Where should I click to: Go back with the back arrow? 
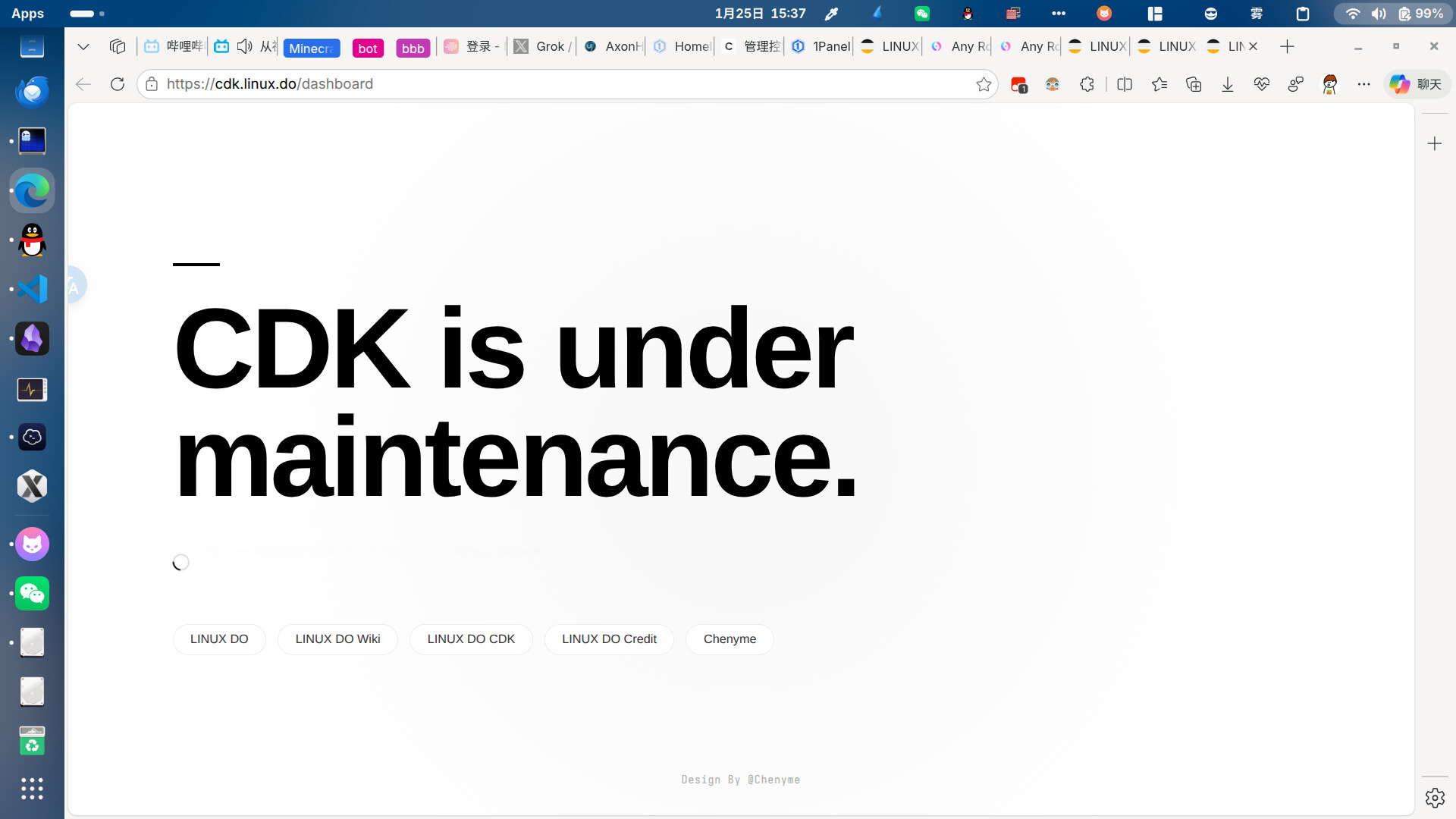[x=83, y=84]
